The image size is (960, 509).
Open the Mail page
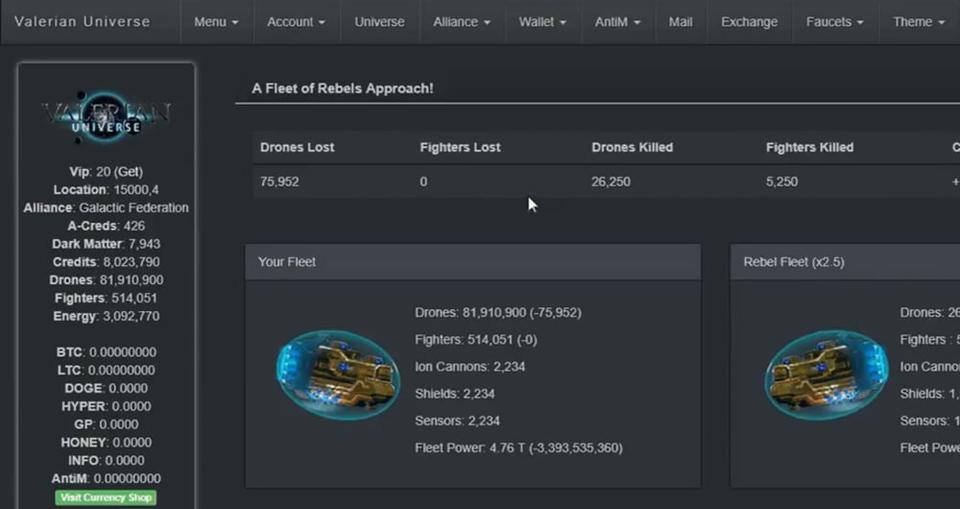[x=680, y=22]
